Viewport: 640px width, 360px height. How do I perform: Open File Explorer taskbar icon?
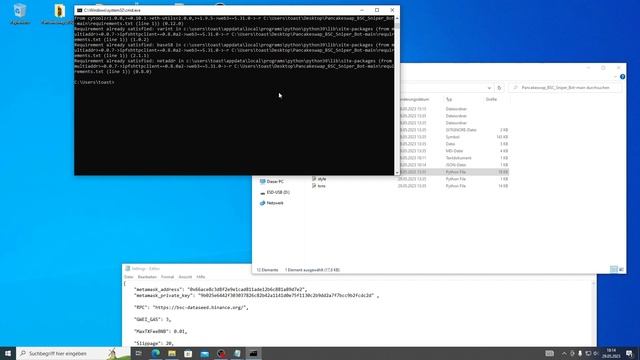(172, 353)
